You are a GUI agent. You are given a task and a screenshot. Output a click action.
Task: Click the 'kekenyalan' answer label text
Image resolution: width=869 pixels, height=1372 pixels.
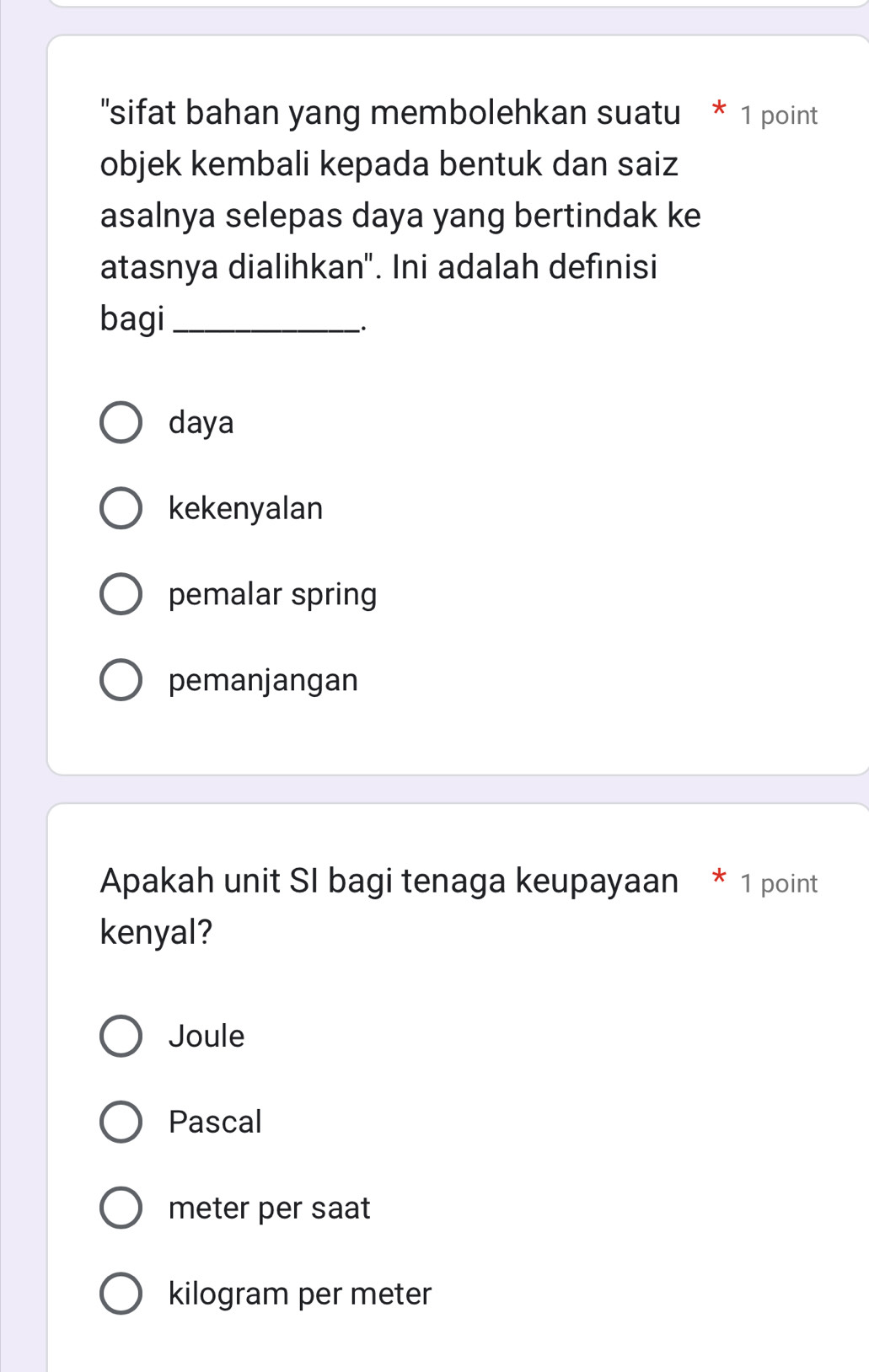pyautogui.click(x=245, y=508)
